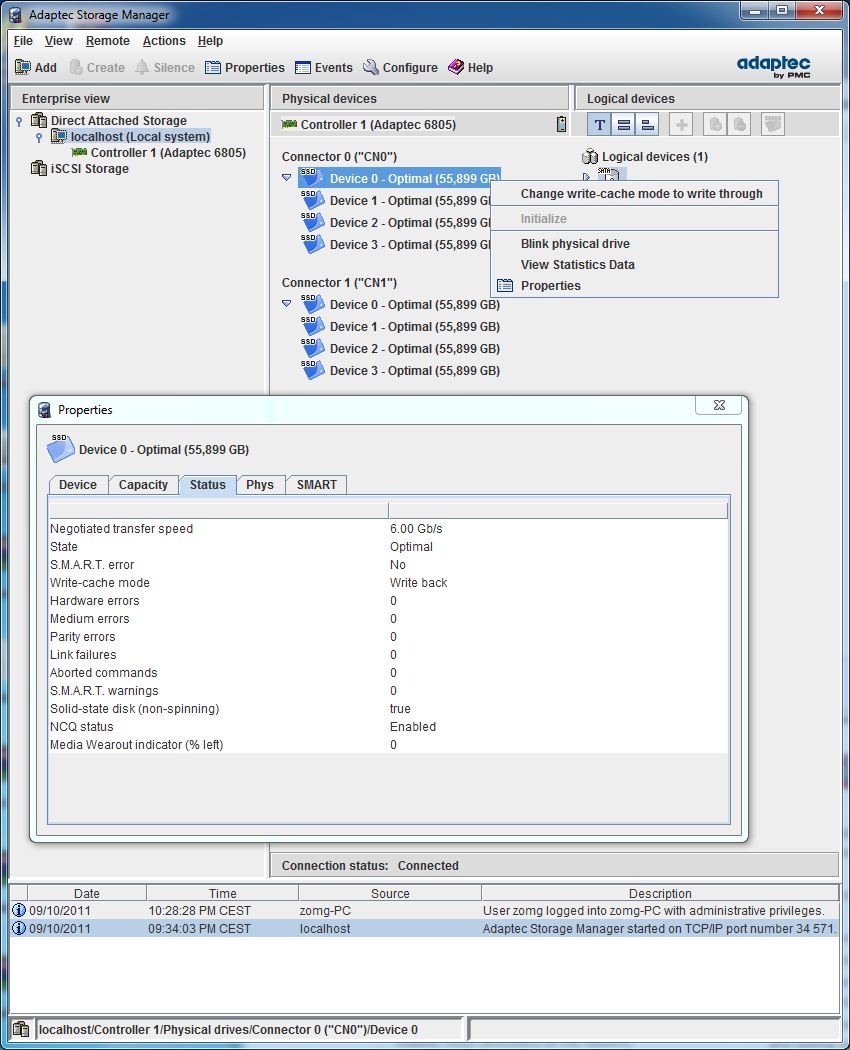Viewport: 850px width, 1050px height.
Task: Click SSD icon of CN0 Device 1
Action: tap(312, 200)
